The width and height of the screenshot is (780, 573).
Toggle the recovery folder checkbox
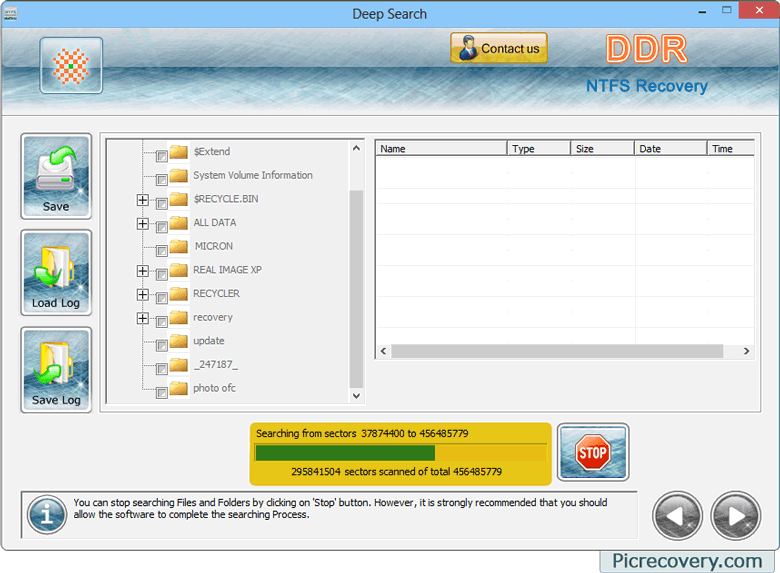coord(161,321)
